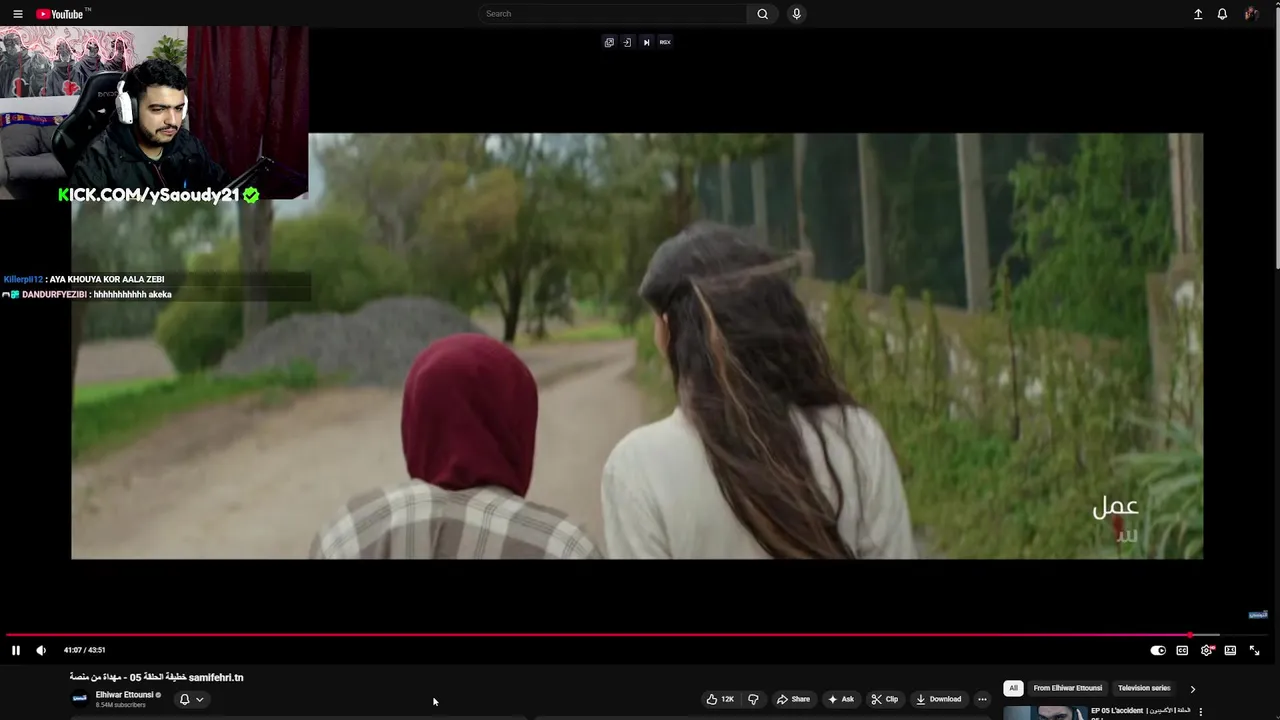The width and height of the screenshot is (1280, 720).
Task: Start voice search with the microphone
Action: (796, 14)
